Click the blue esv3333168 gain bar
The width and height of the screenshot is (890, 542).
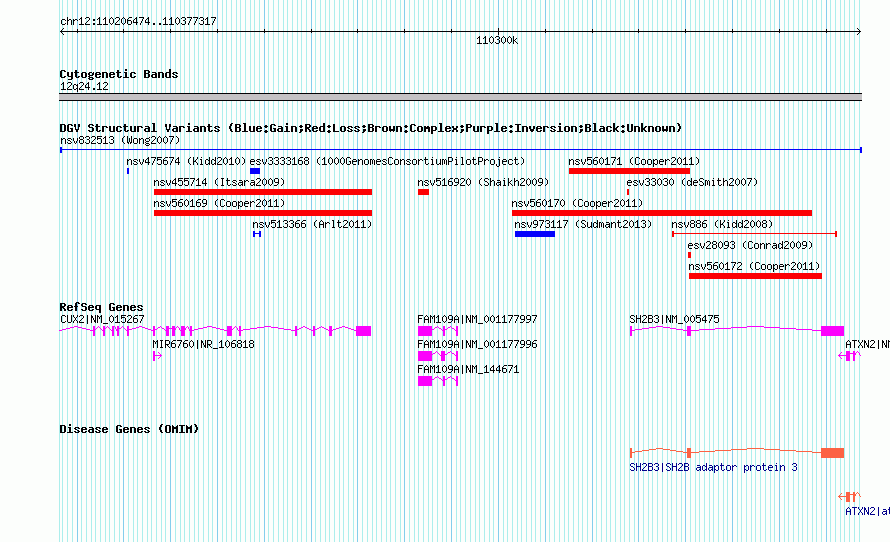255,171
